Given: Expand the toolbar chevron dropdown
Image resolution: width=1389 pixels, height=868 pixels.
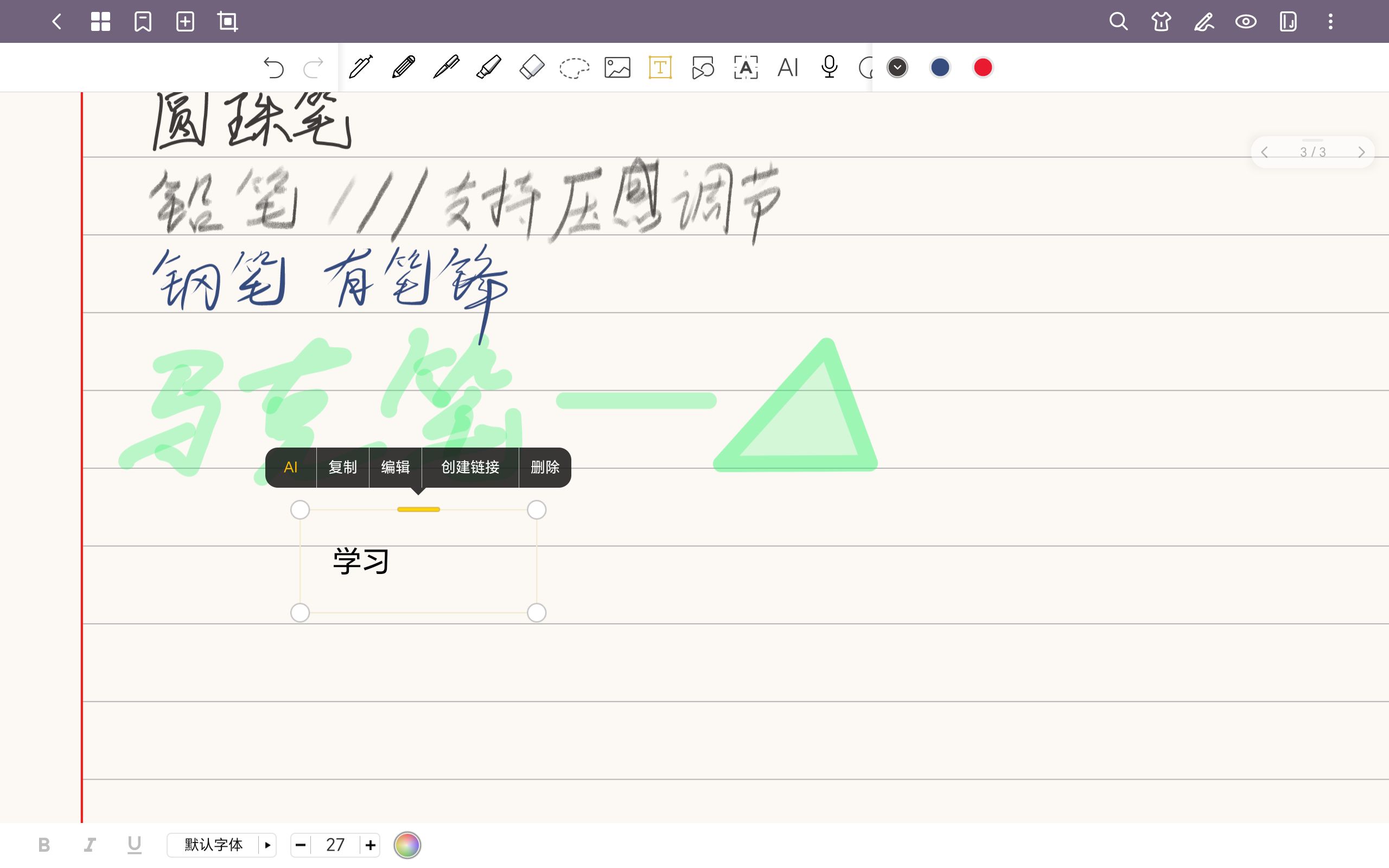Looking at the screenshot, I should [x=897, y=67].
